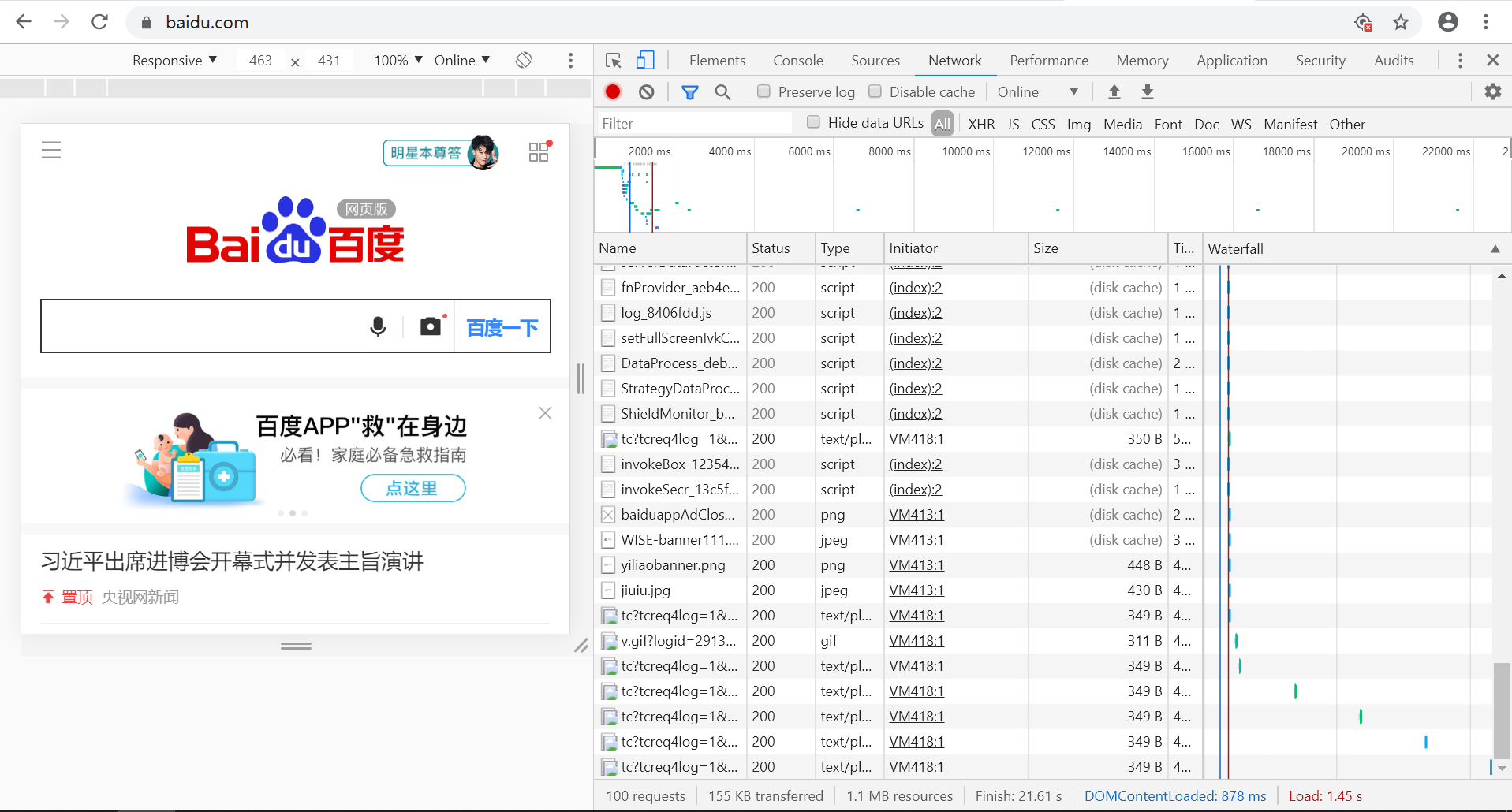Open the Responsive device dropdown

(x=174, y=61)
